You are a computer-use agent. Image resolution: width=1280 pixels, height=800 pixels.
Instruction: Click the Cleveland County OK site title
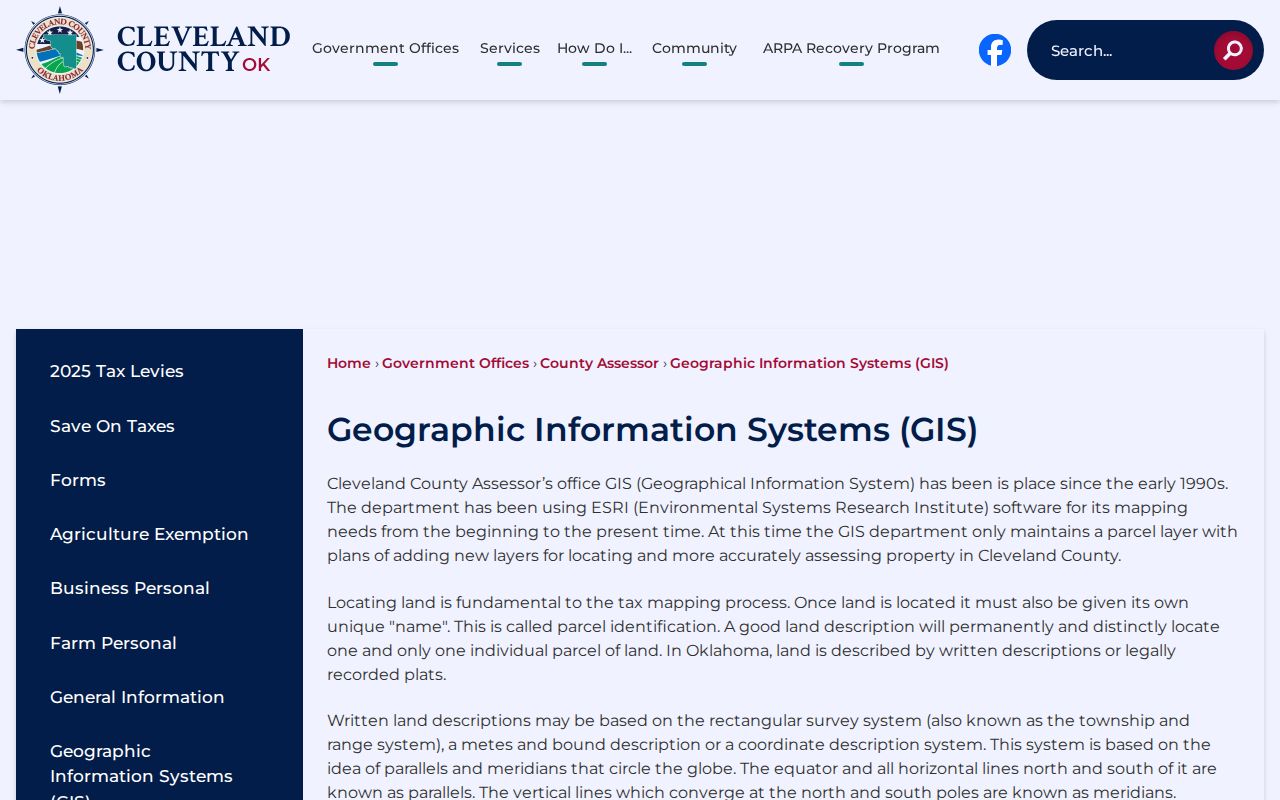click(x=203, y=50)
